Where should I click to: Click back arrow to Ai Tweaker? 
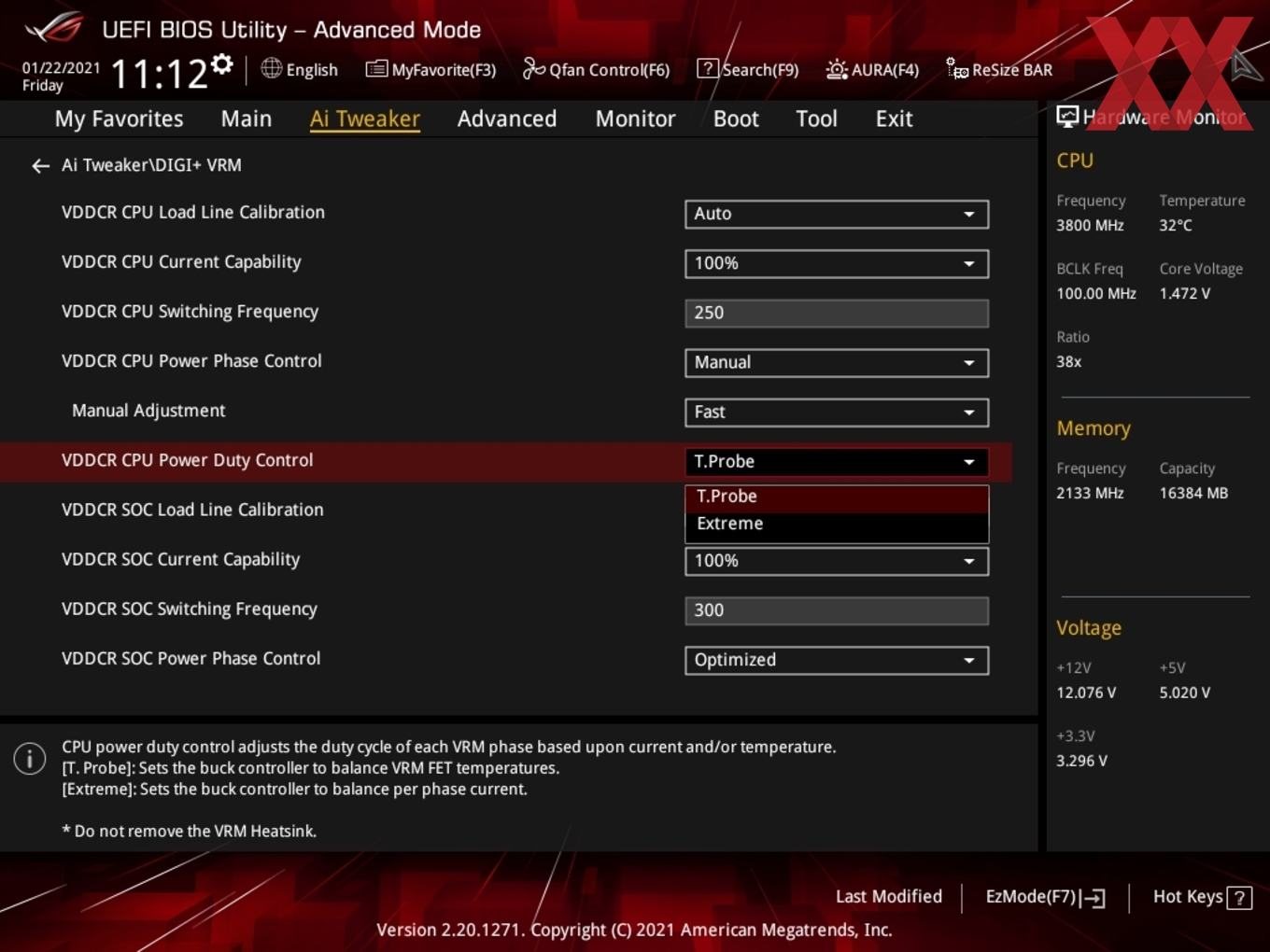coord(40,166)
